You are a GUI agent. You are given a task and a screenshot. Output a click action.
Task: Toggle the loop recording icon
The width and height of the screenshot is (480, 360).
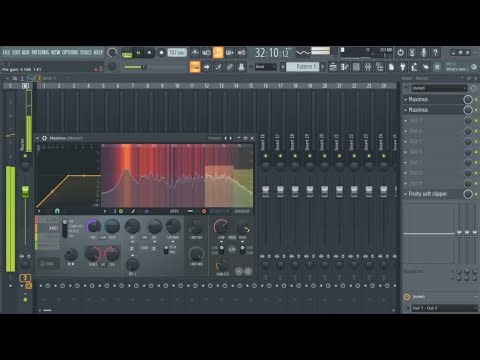coord(242,52)
